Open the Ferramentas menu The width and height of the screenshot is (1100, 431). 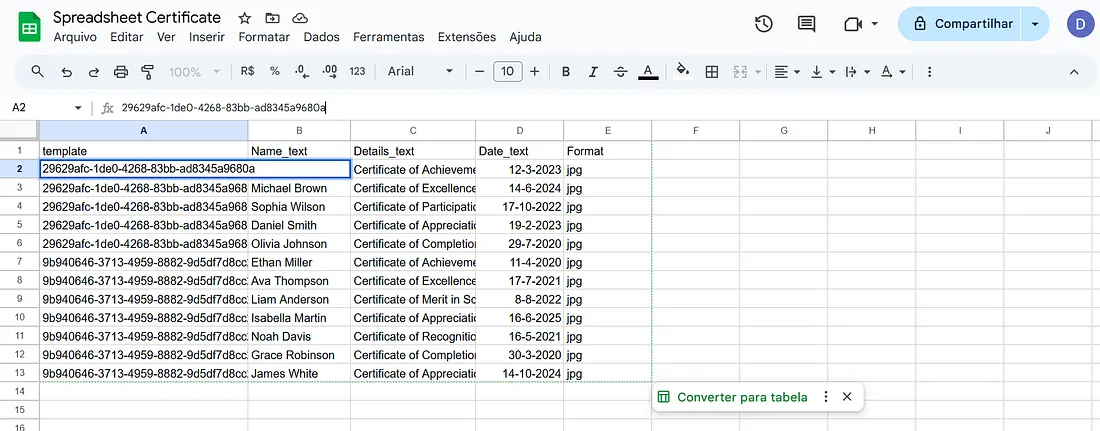(x=389, y=37)
